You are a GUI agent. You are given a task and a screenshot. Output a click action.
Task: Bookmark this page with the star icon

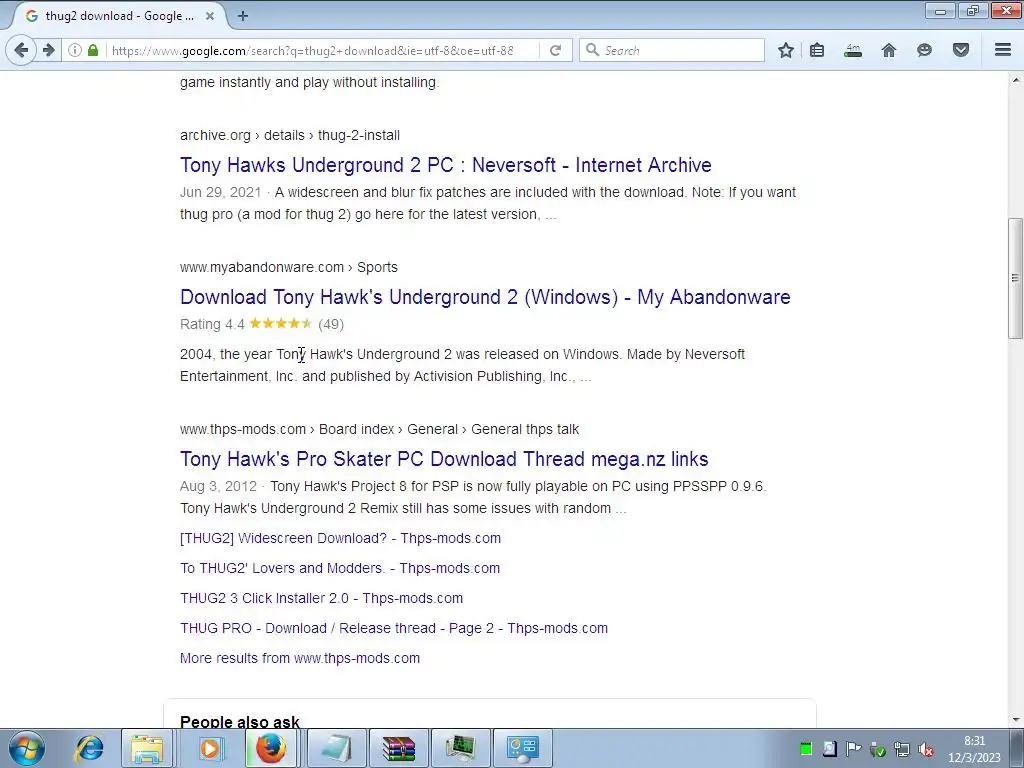[786, 50]
